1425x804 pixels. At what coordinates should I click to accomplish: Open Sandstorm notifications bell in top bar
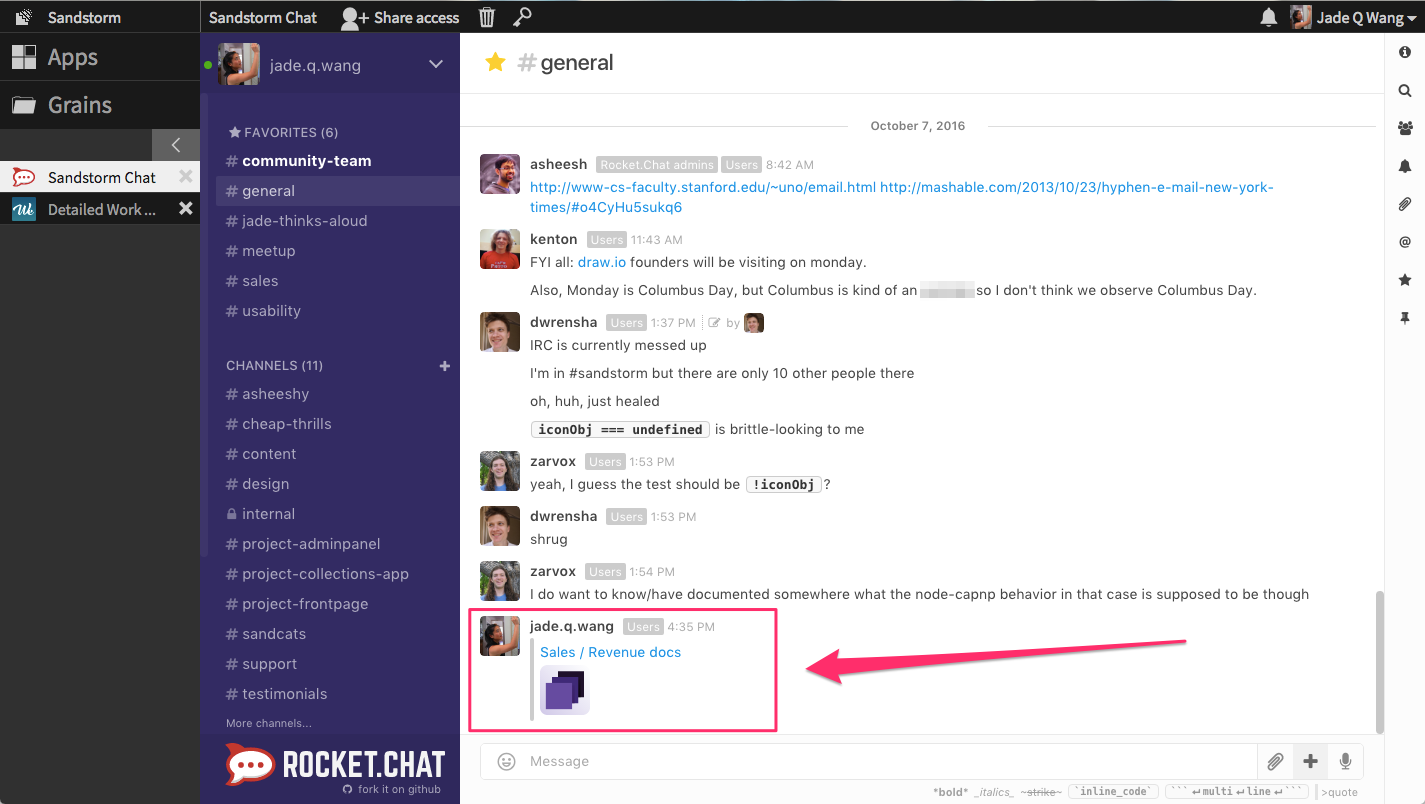[1268, 17]
